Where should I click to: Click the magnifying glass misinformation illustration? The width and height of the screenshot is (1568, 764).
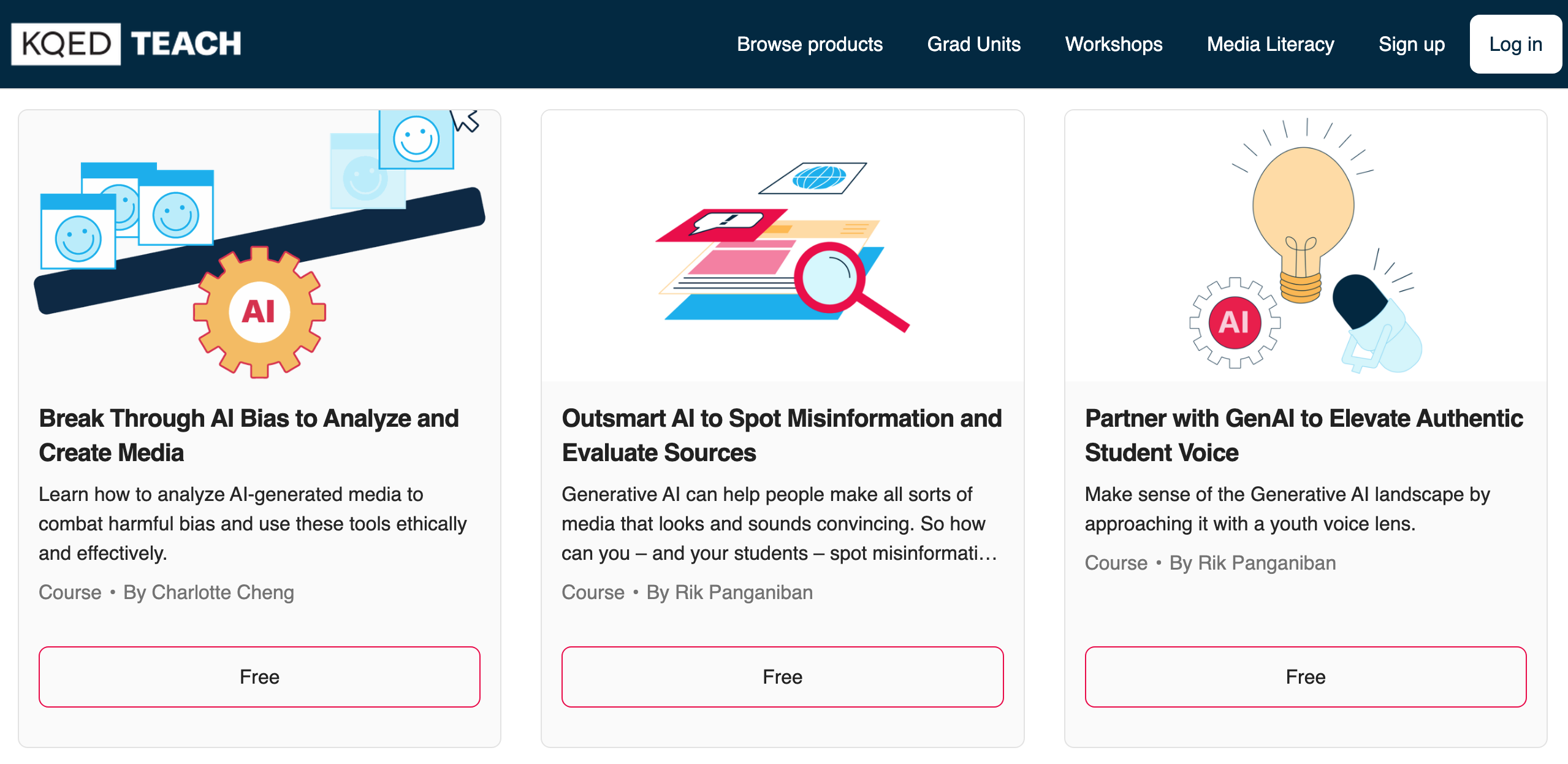pyautogui.click(x=782, y=245)
